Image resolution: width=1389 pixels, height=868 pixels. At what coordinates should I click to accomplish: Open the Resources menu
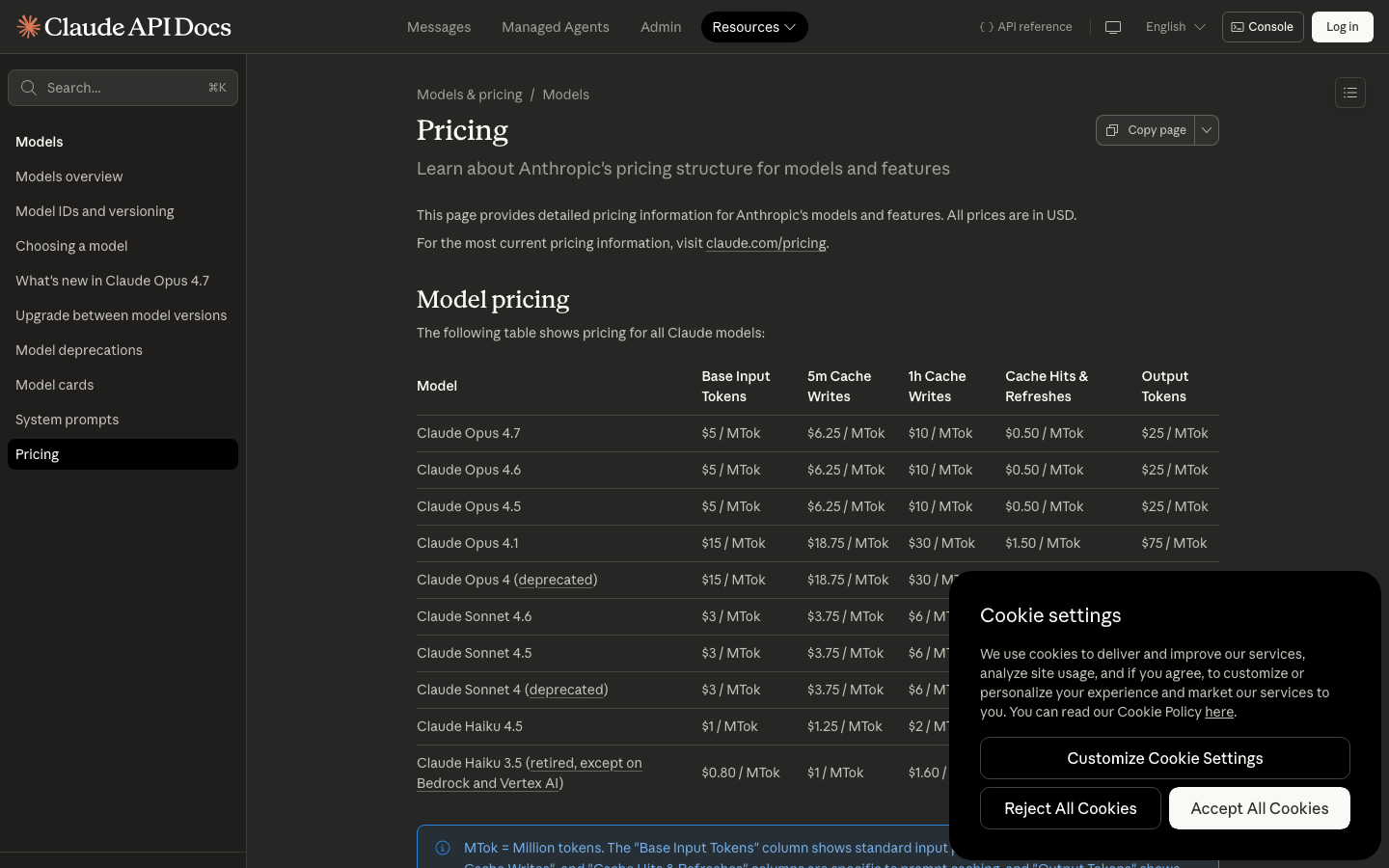(754, 27)
